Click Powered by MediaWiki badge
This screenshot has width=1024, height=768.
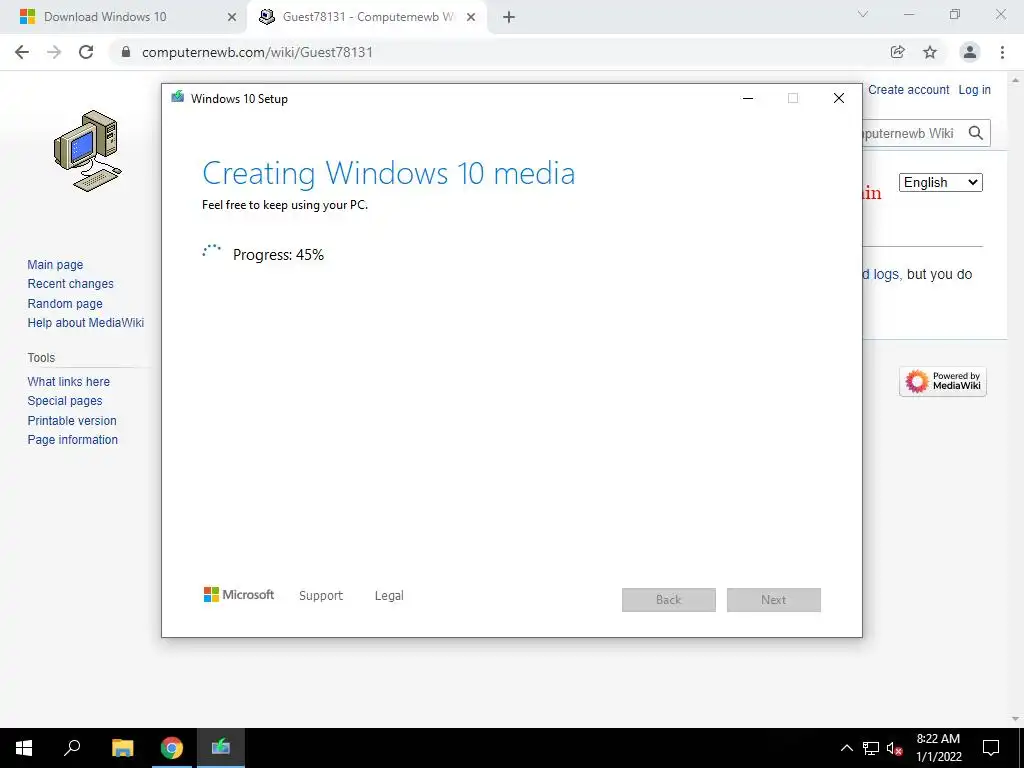pyautogui.click(x=942, y=381)
